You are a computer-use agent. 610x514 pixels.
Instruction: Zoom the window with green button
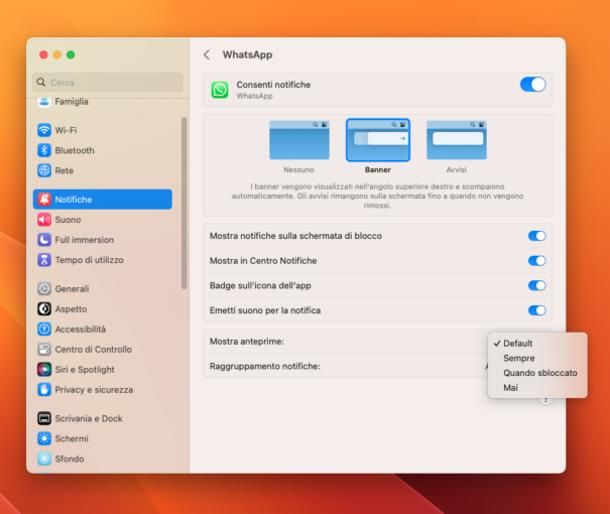click(70, 55)
